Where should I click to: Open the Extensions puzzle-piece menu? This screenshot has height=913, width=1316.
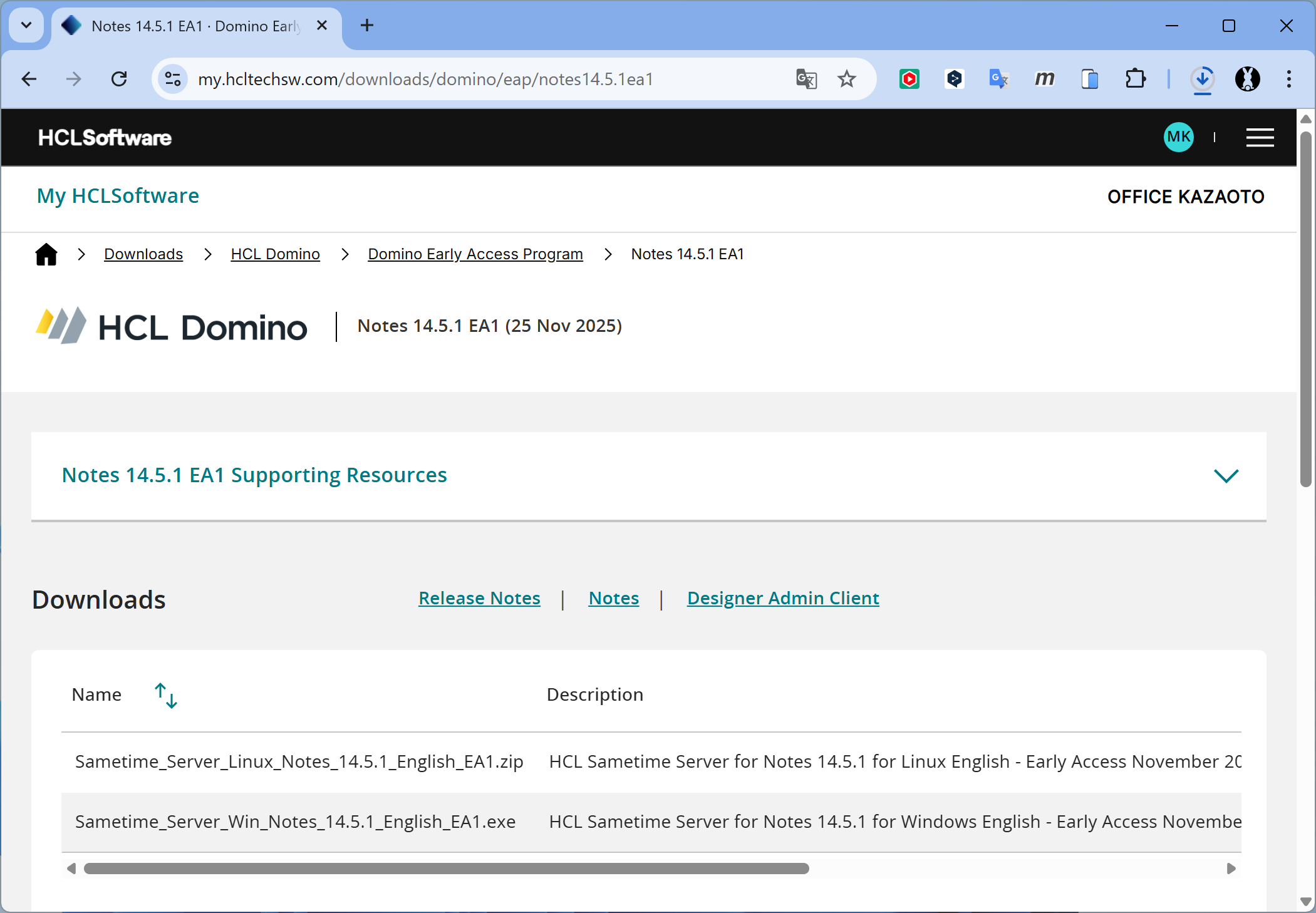click(1135, 79)
